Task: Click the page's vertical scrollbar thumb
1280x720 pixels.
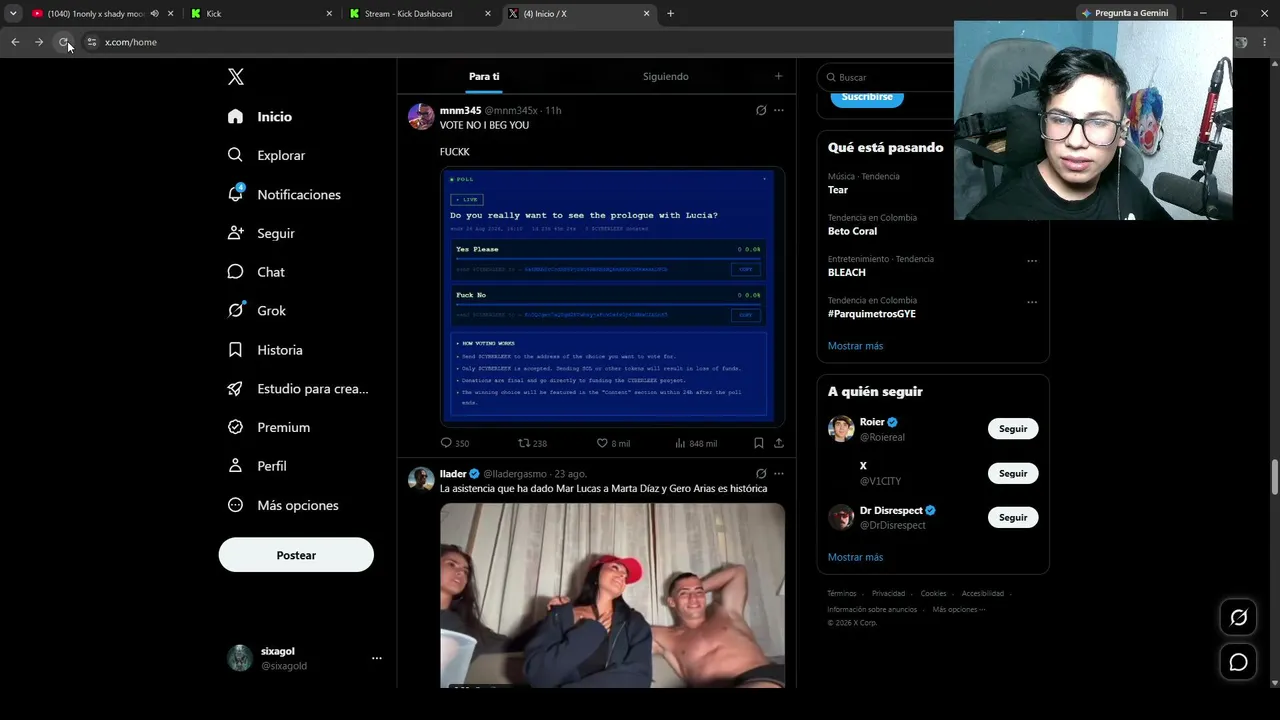Action: 1274,477
